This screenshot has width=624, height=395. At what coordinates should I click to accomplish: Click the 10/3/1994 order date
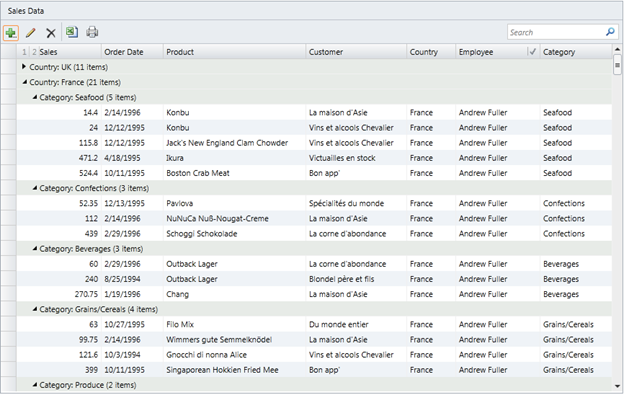point(122,354)
